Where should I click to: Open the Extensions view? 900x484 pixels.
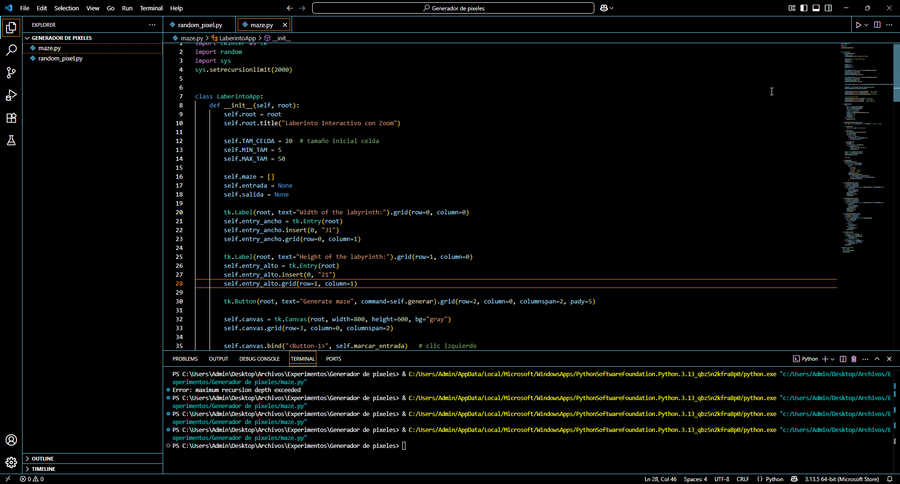[11, 118]
